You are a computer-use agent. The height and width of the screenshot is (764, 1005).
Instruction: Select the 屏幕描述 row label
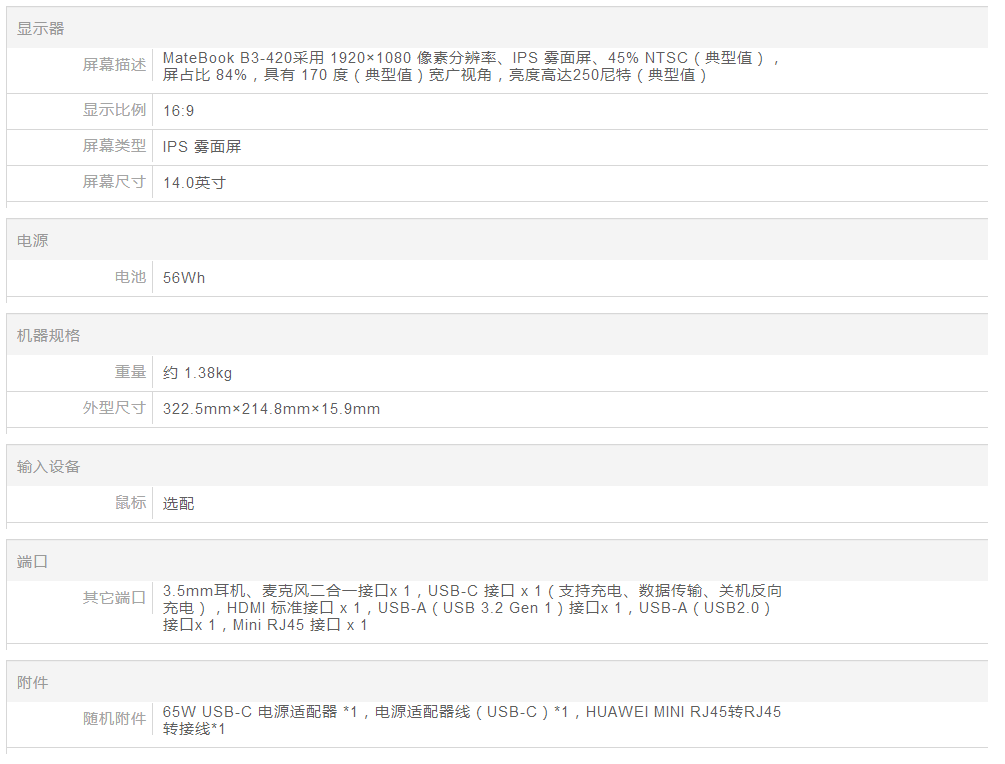(x=114, y=65)
